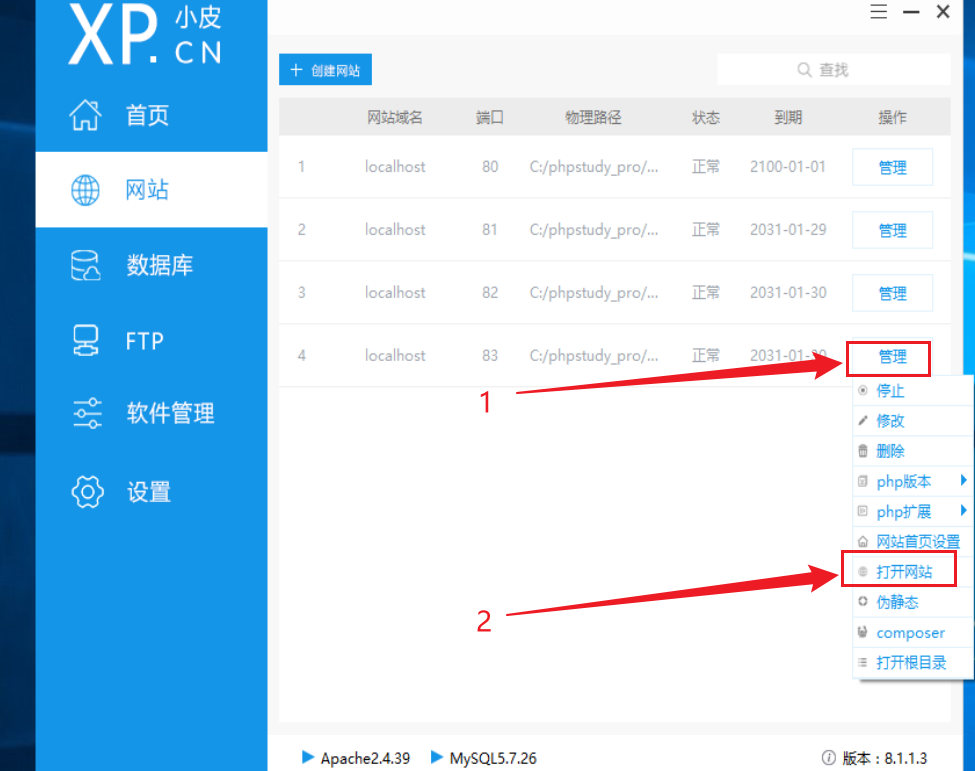
Task: Click the gear icon beside 设置
Action: pos(87,492)
